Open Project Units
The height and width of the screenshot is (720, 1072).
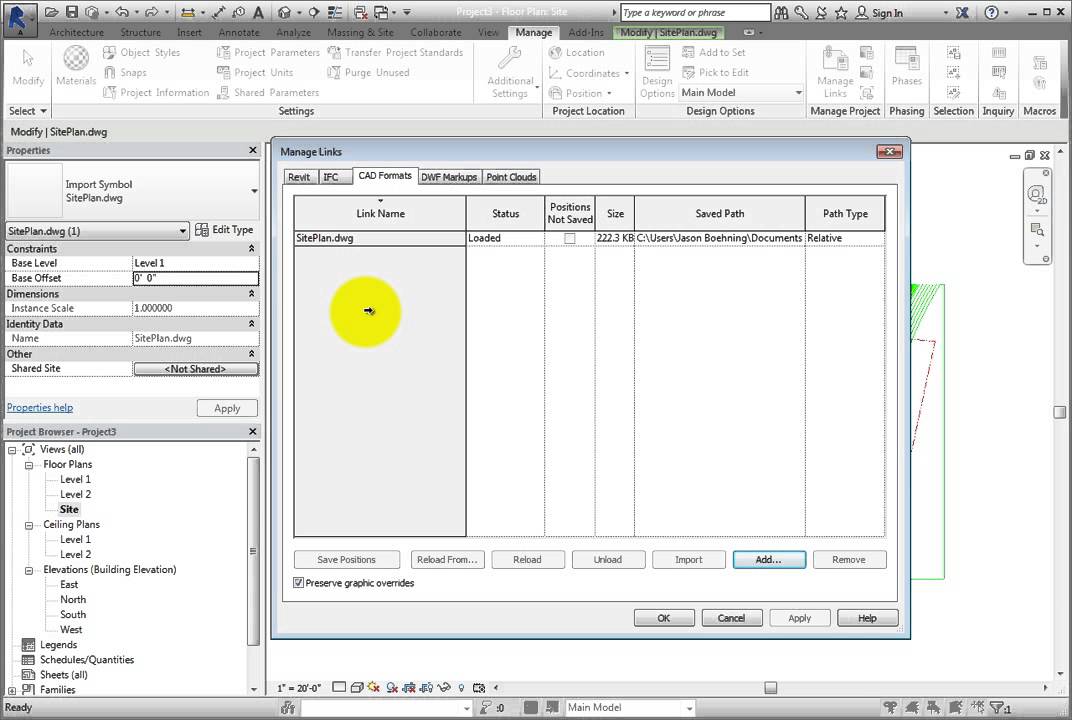coord(255,72)
